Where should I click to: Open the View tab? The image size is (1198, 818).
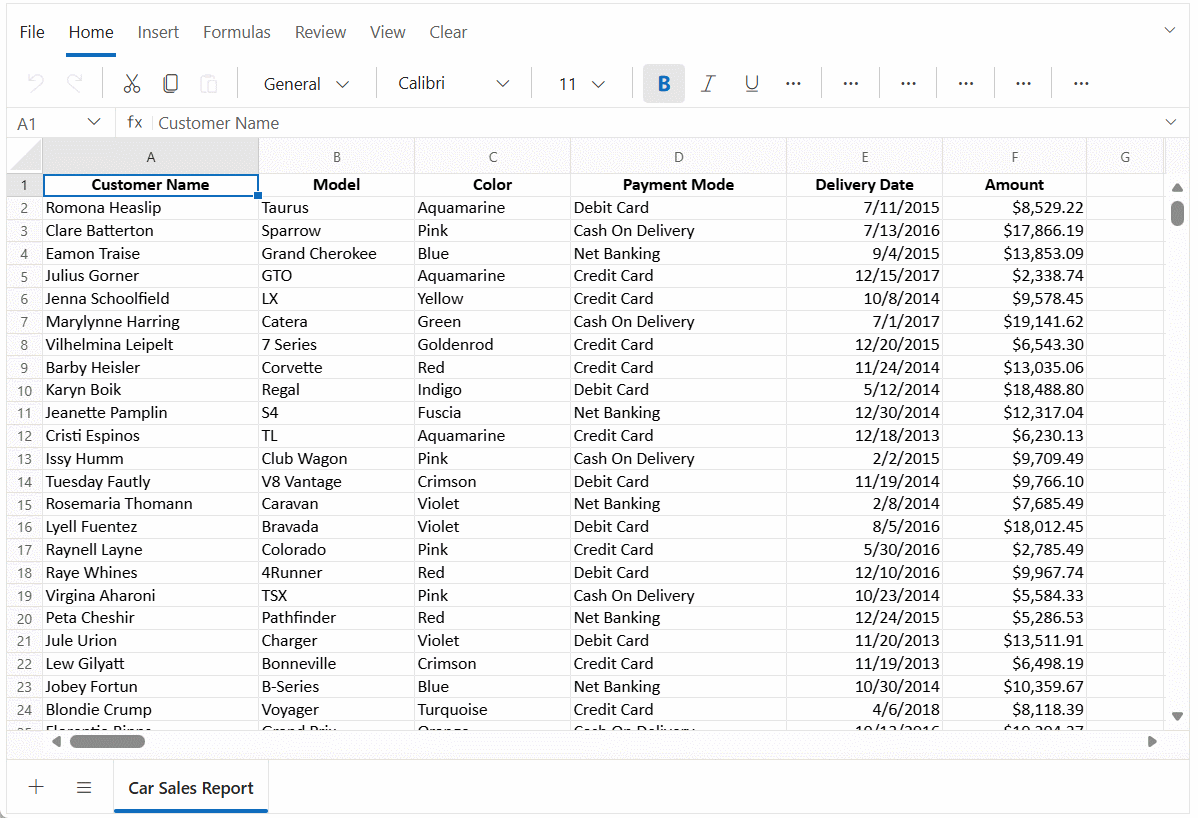point(387,32)
